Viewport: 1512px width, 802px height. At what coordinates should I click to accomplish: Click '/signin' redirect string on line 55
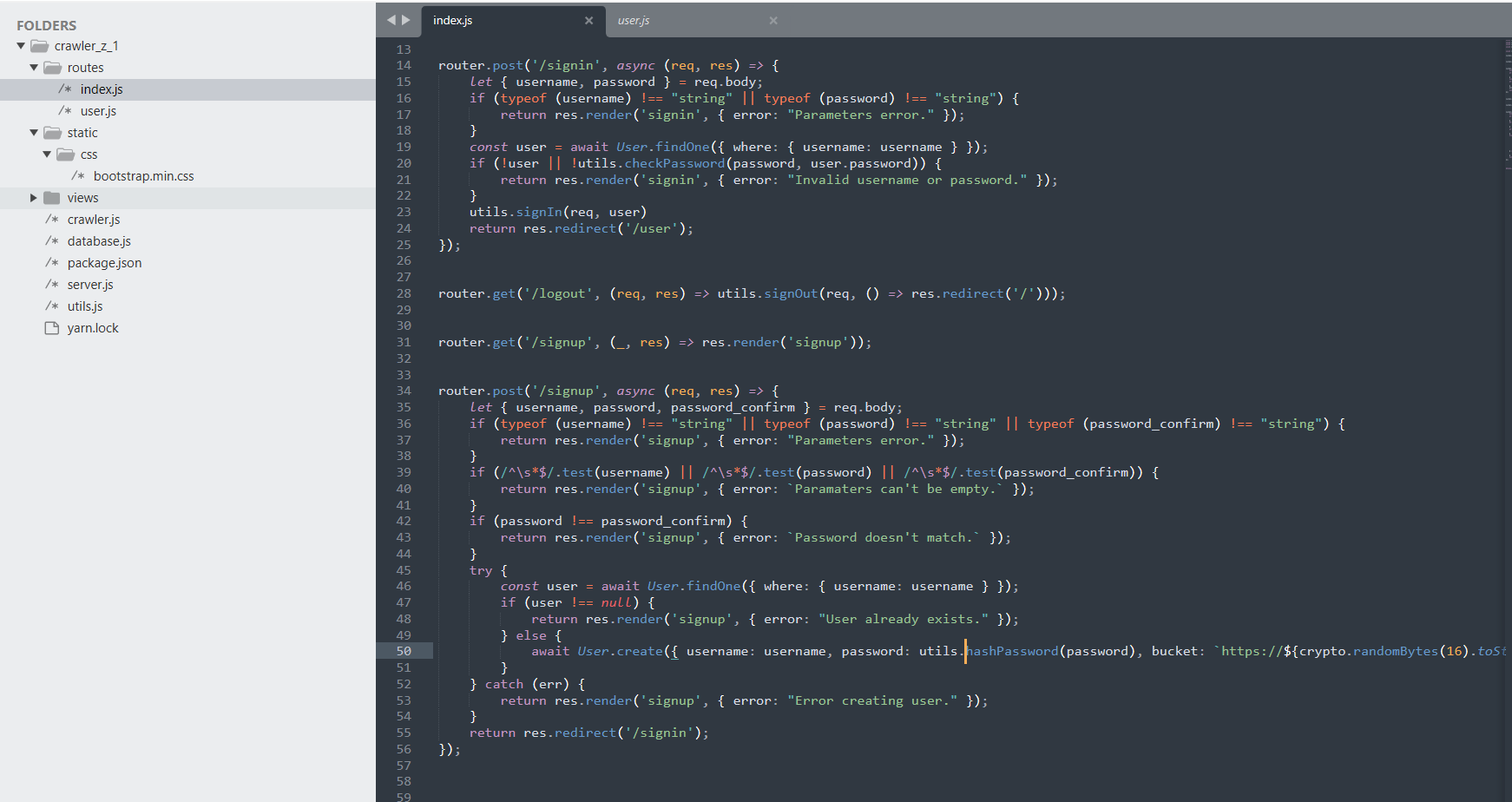click(659, 733)
